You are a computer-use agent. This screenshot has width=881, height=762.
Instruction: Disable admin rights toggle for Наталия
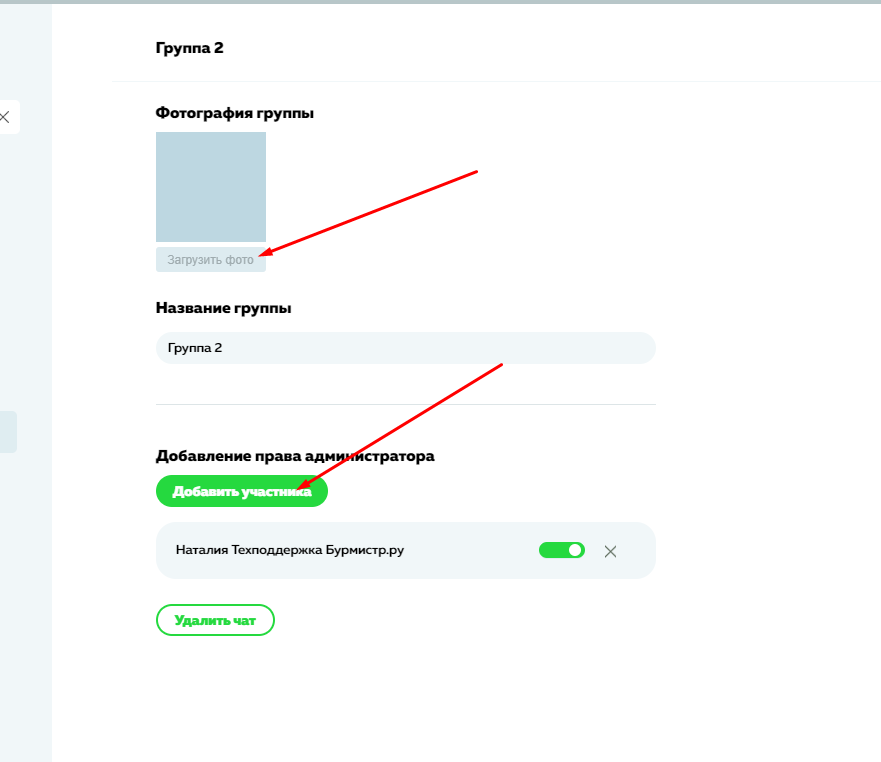[x=561, y=550]
